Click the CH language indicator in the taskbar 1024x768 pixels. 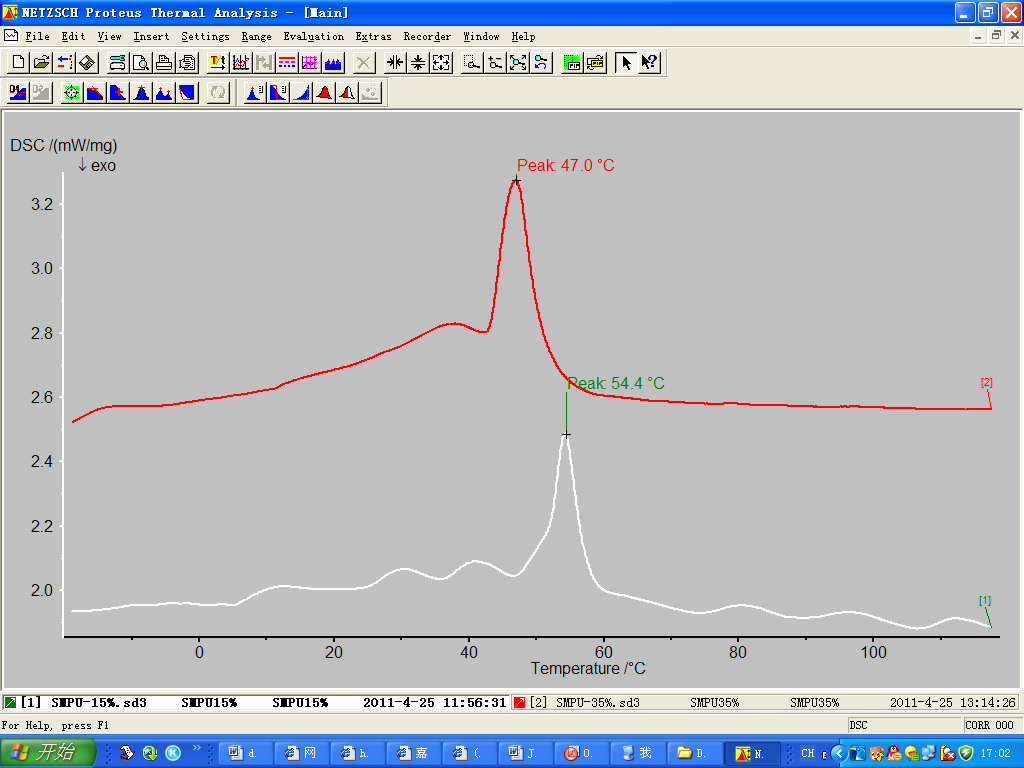point(808,753)
